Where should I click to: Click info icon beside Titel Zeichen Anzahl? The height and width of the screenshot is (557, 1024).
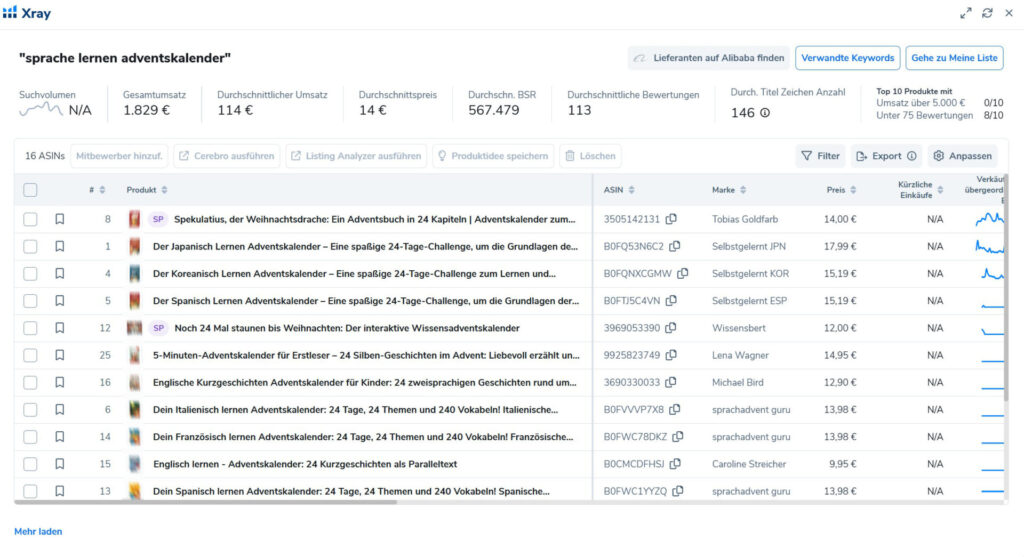pyautogui.click(x=765, y=113)
